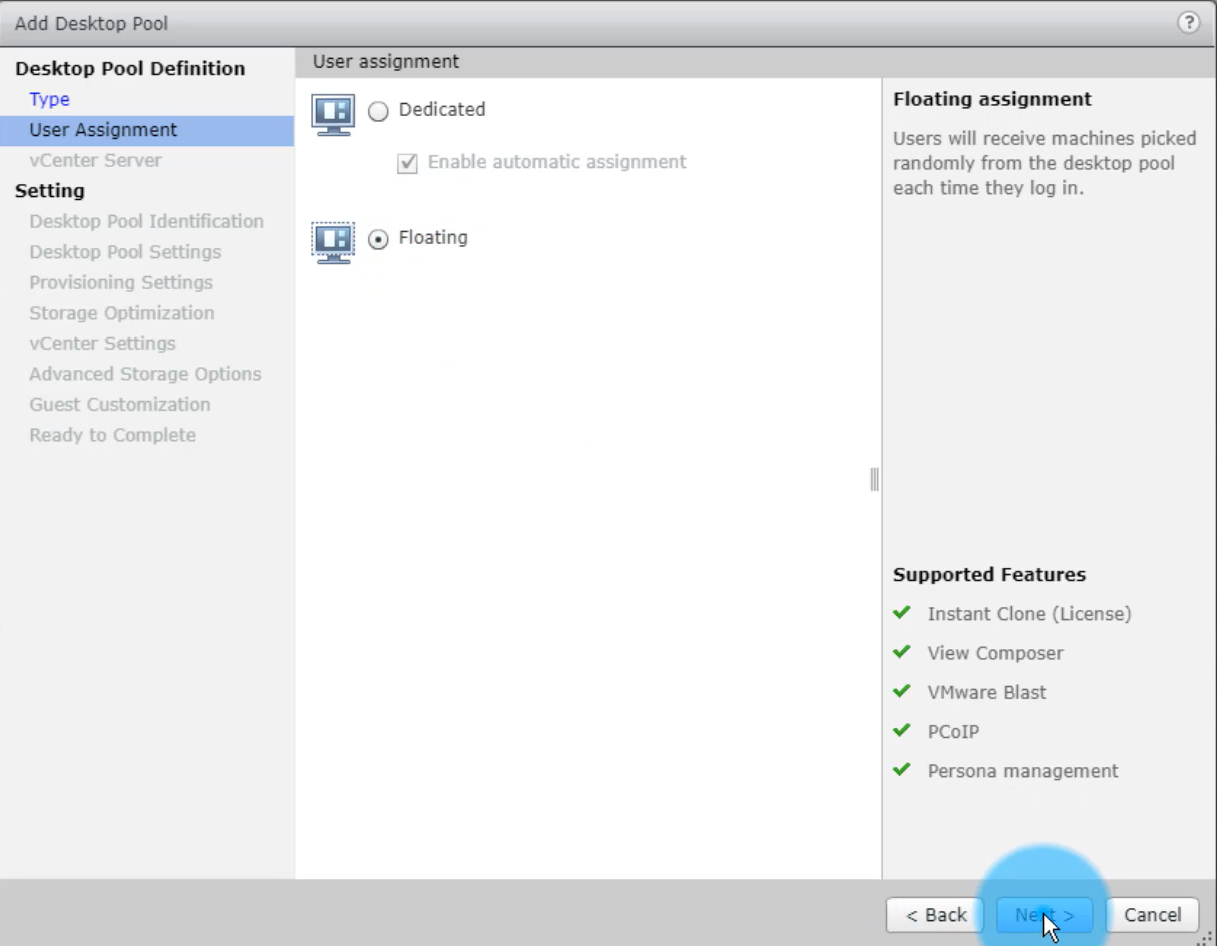The width and height of the screenshot is (1217, 946).
Task: Click the dialog resize grip corner
Action: tap(1208, 937)
